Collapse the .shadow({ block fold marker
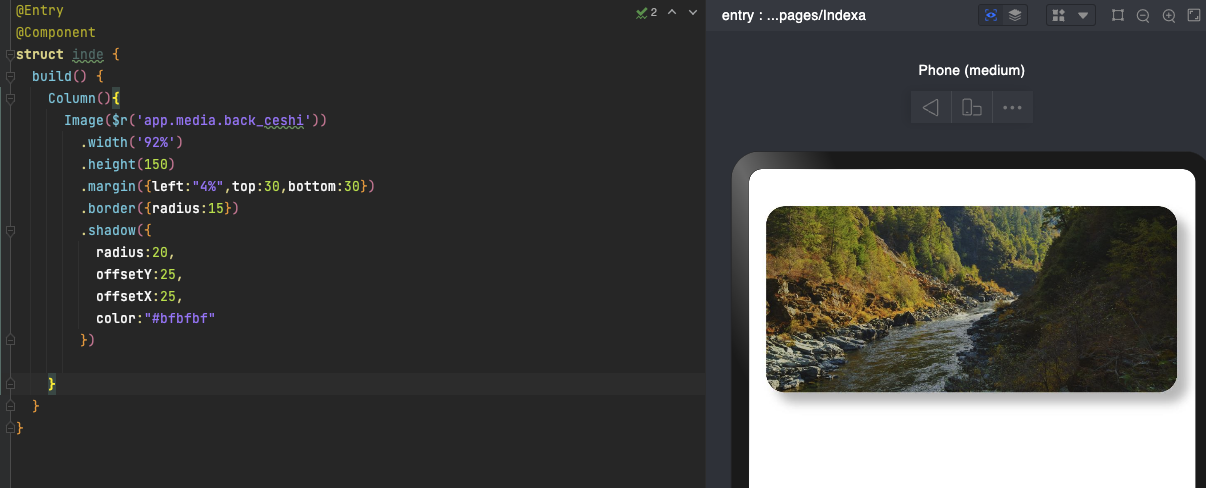 (9, 231)
